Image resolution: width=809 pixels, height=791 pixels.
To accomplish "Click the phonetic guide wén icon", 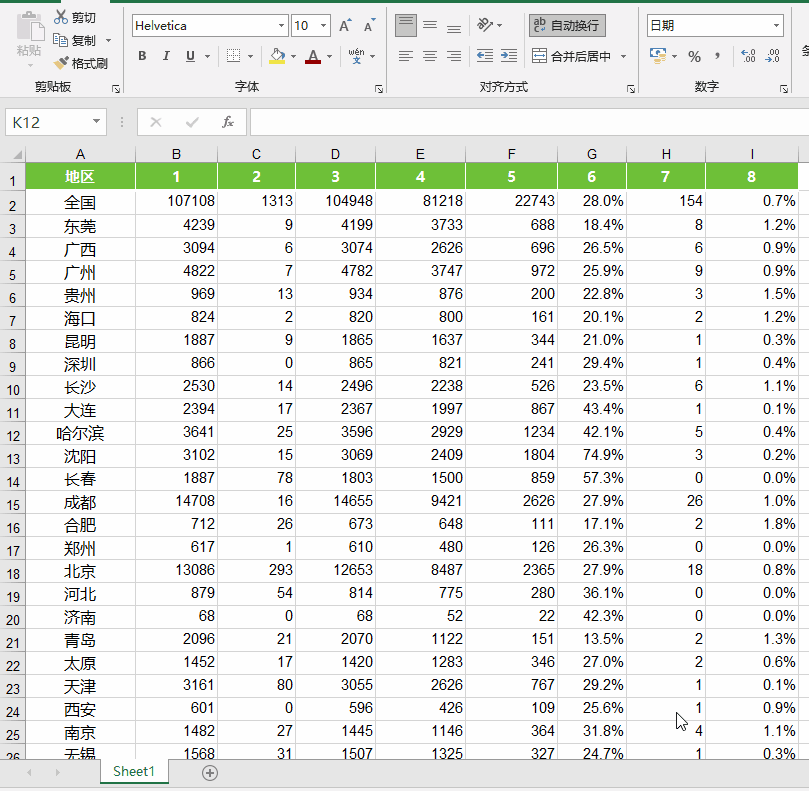I will [356, 56].
